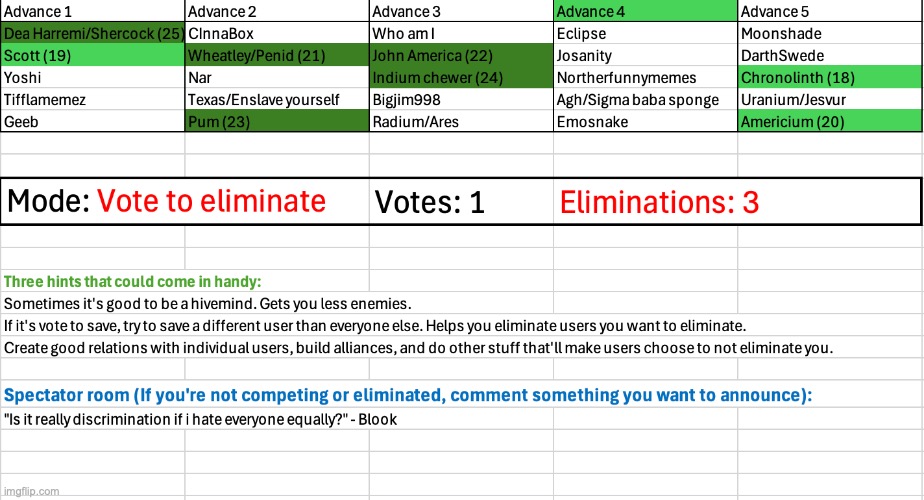The width and height of the screenshot is (924, 500).
Task: Select the Three hints heading cell
Action: point(133,282)
